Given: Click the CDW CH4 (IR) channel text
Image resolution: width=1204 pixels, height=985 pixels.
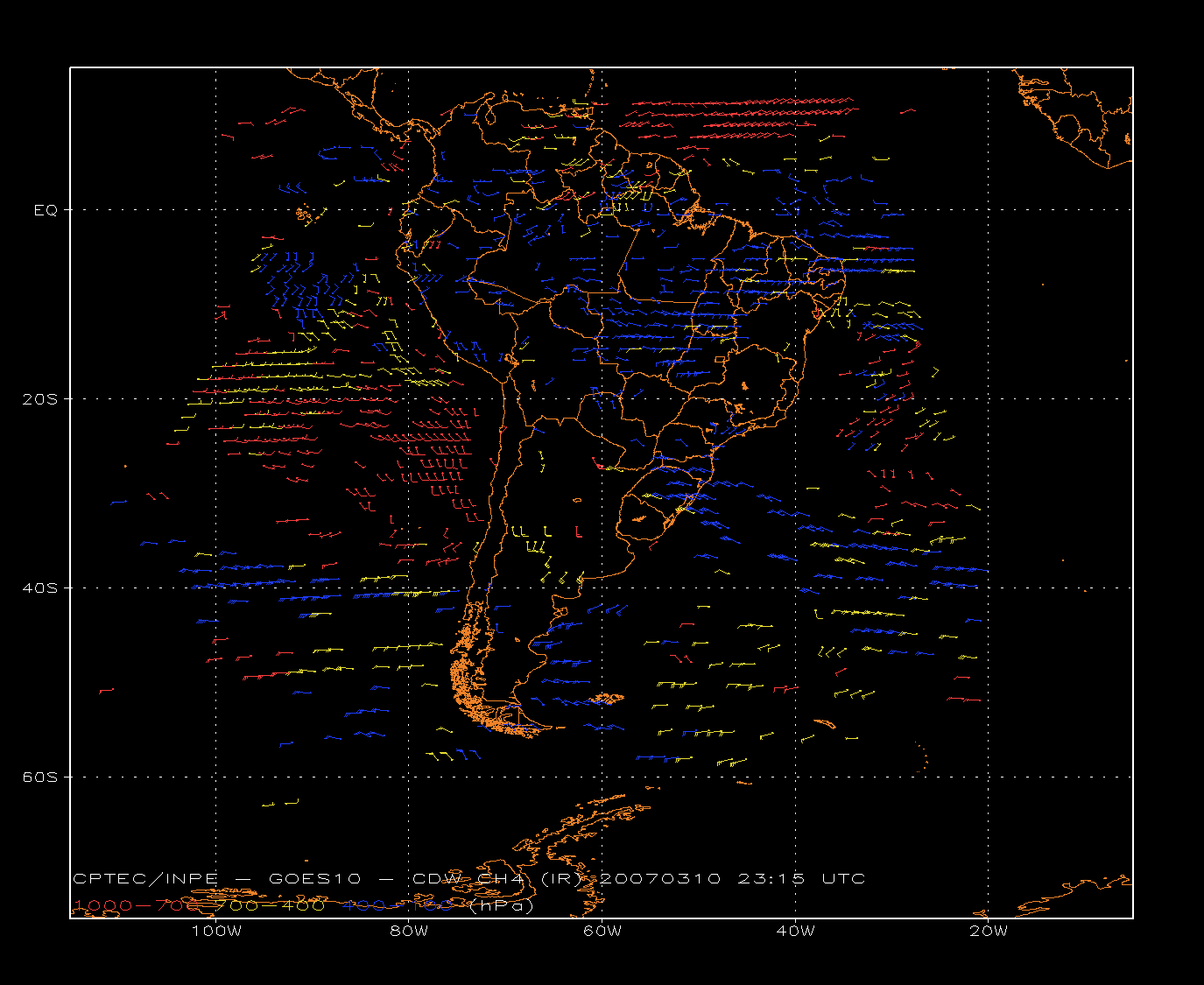Looking at the screenshot, I should 496,879.
